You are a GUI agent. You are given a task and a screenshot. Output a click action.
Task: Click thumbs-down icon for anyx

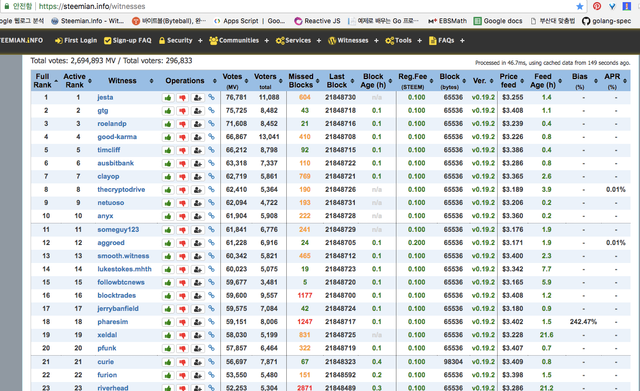[182, 216]
